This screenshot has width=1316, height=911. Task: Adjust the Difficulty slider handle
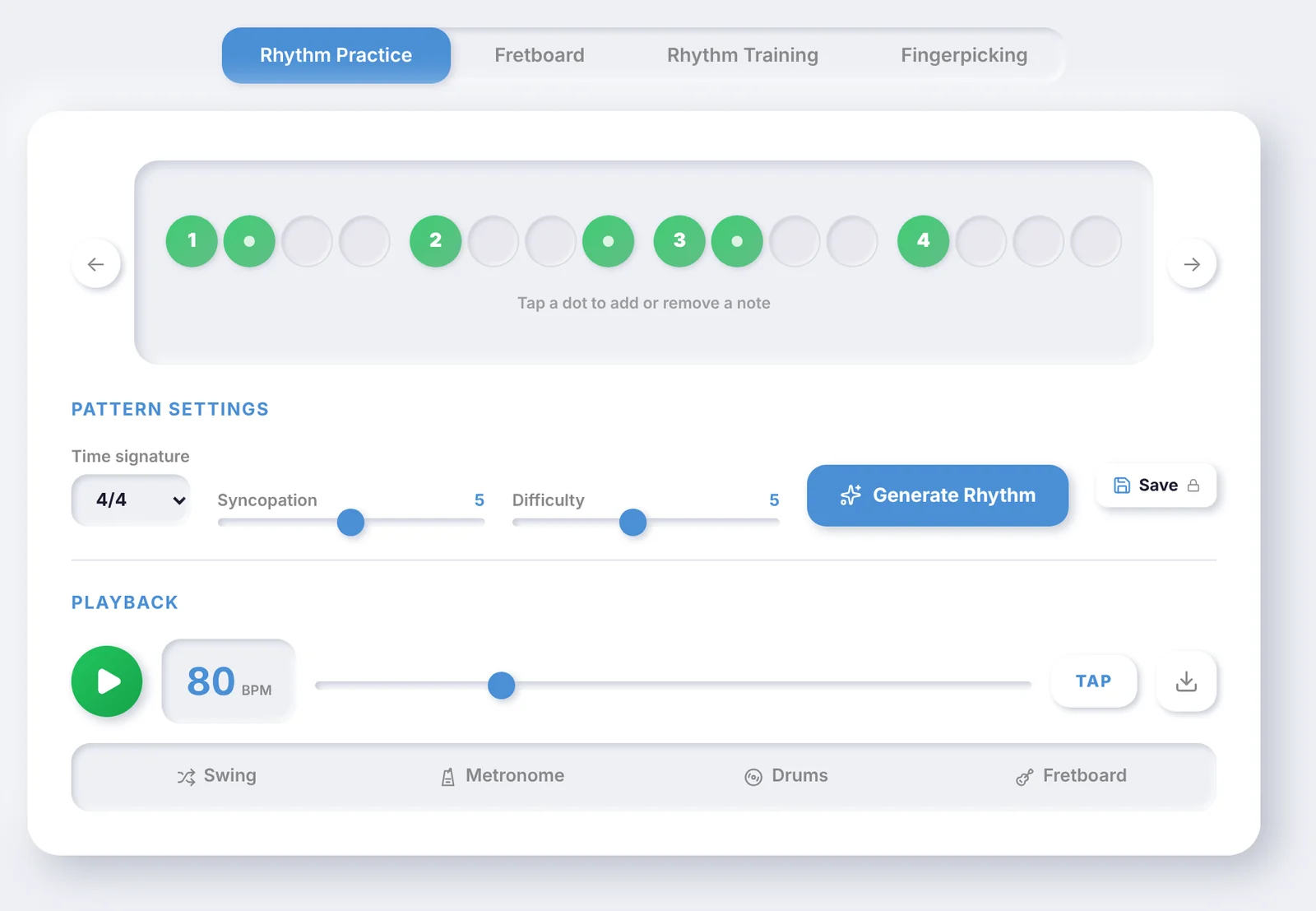coord(633,522)
